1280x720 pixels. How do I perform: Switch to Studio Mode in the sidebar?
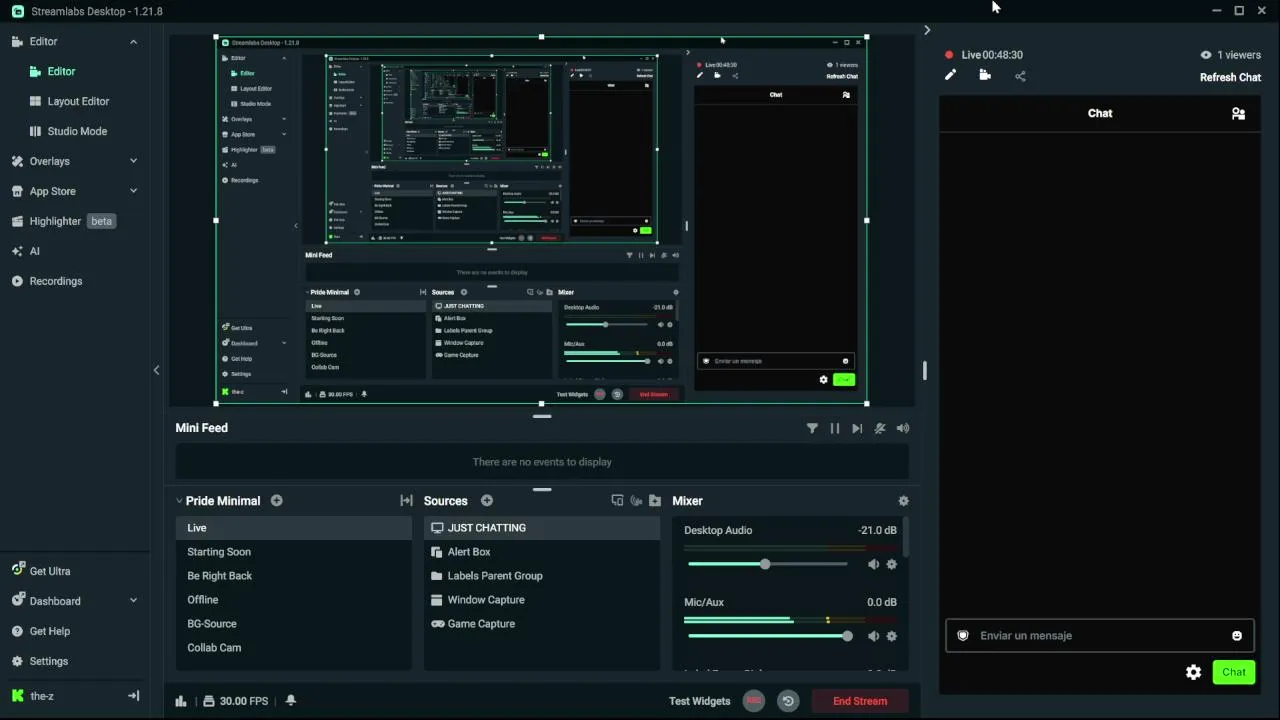(x=75, y=132)
